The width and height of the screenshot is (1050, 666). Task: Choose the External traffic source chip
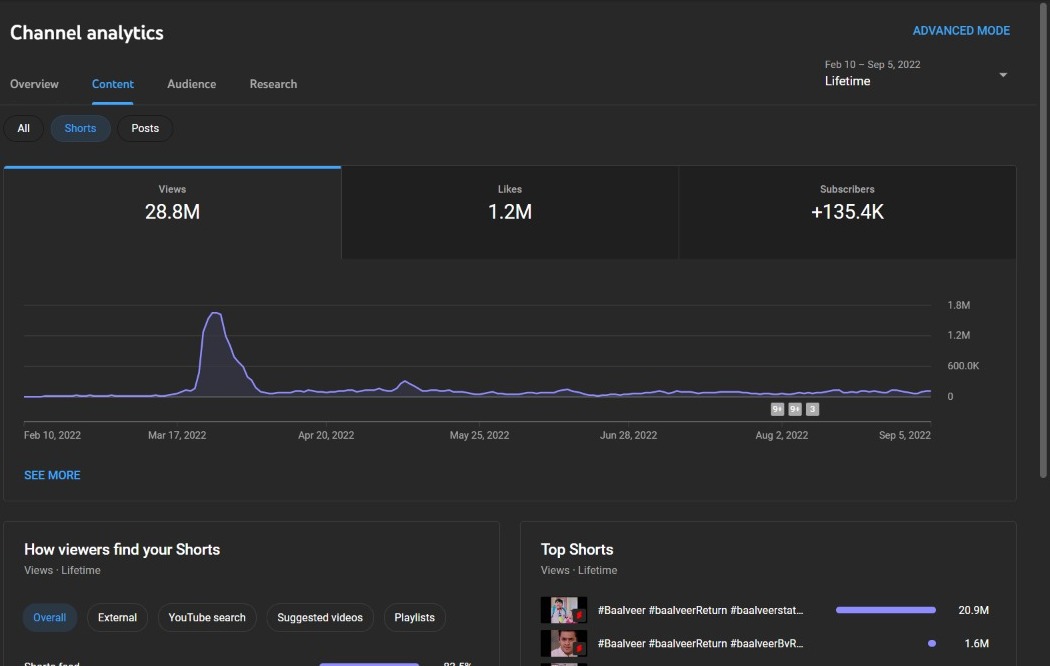[117, 618]
